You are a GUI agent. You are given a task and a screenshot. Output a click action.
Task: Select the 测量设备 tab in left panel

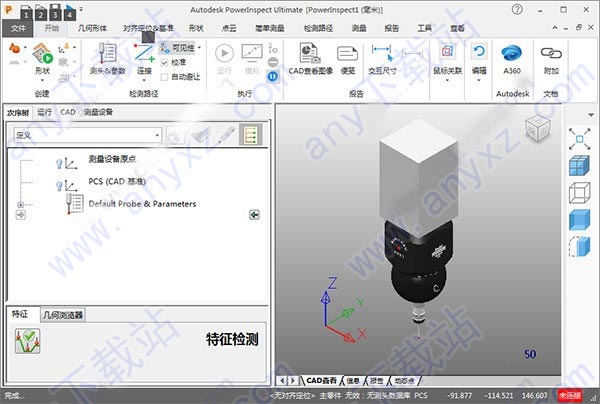(x=98, y=112)
